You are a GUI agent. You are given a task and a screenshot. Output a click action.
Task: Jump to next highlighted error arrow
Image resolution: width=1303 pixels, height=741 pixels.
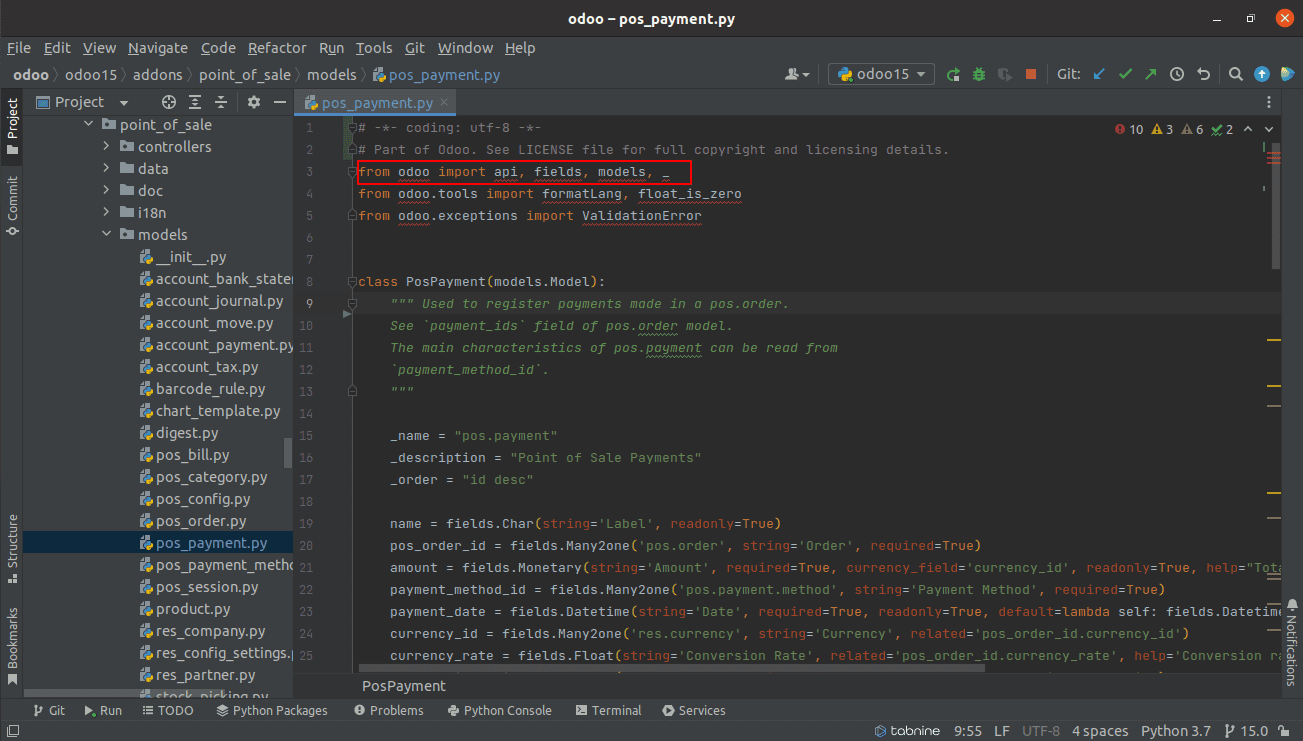[x=1269, y=129]
